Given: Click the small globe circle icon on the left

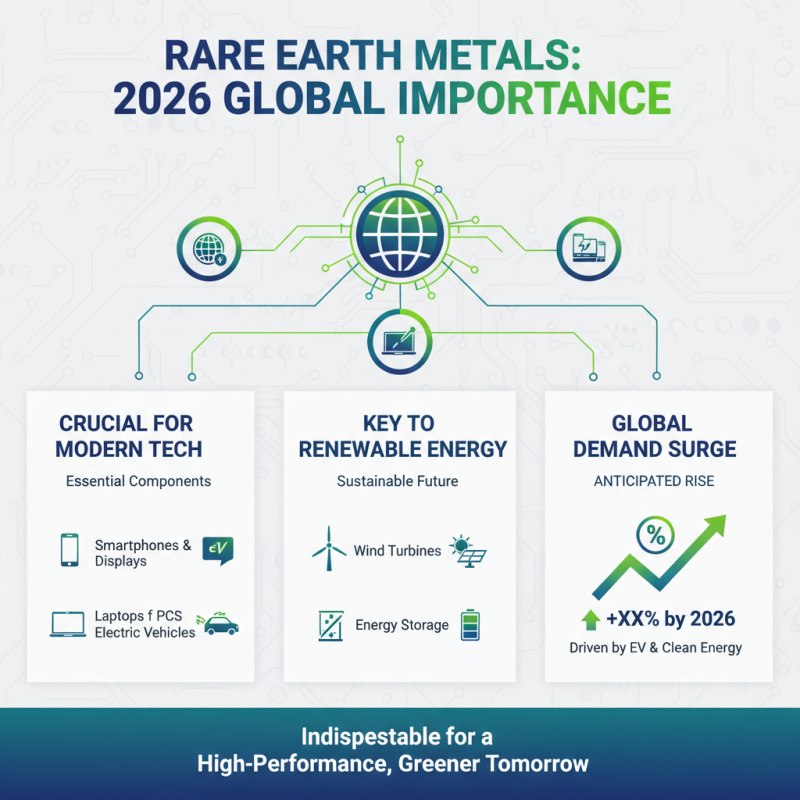Looking at the screenshot, I should click(209, 249).
